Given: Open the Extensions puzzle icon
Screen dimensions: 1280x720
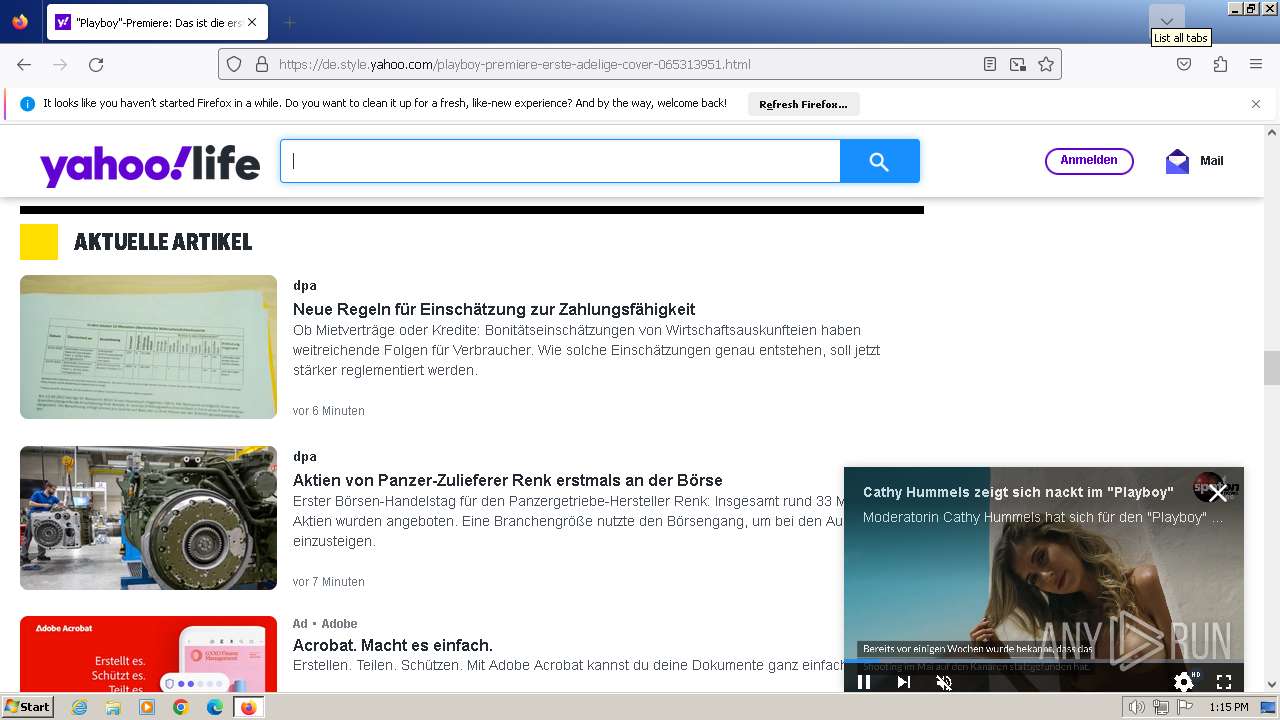Looking at the screenshot, I should (x=1220, y=64).
